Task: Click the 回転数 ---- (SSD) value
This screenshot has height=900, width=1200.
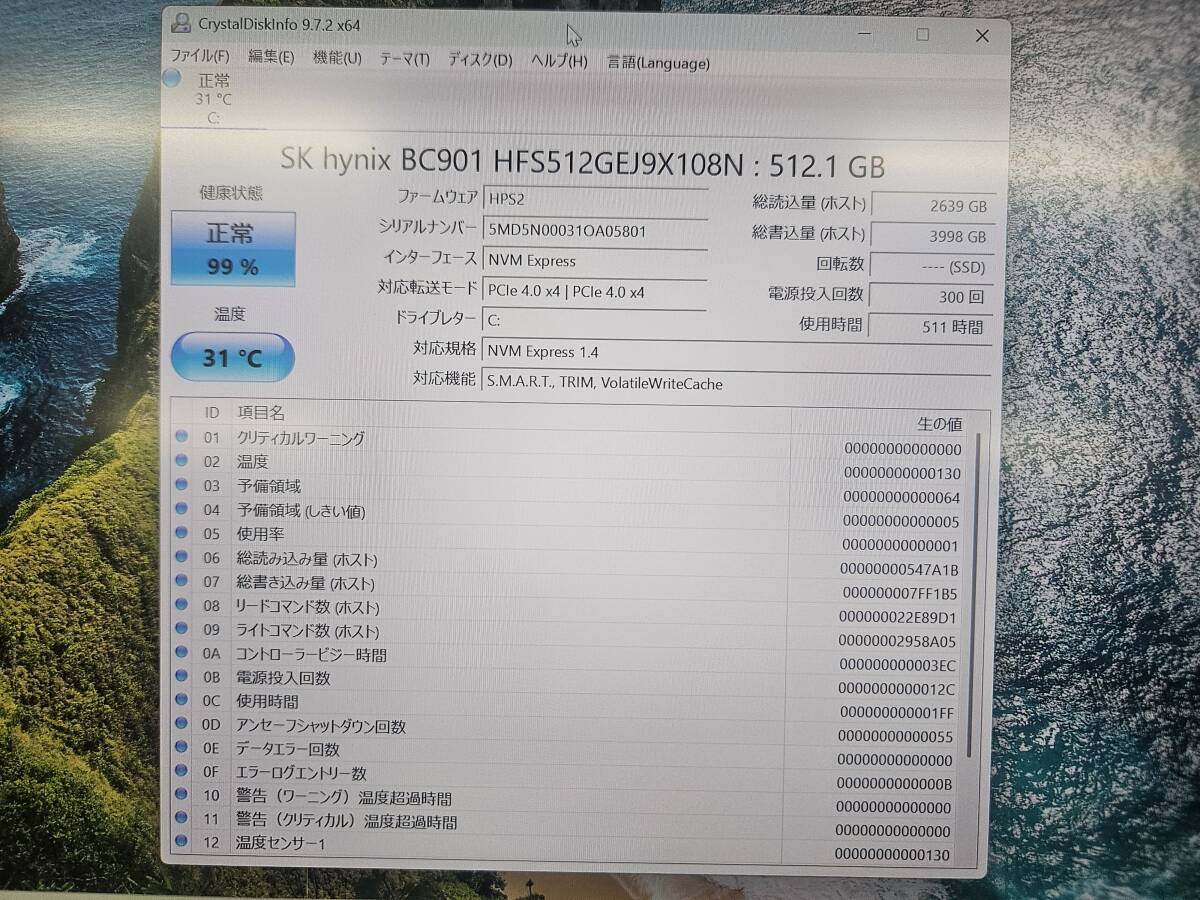Action: [x=931, y=267]
